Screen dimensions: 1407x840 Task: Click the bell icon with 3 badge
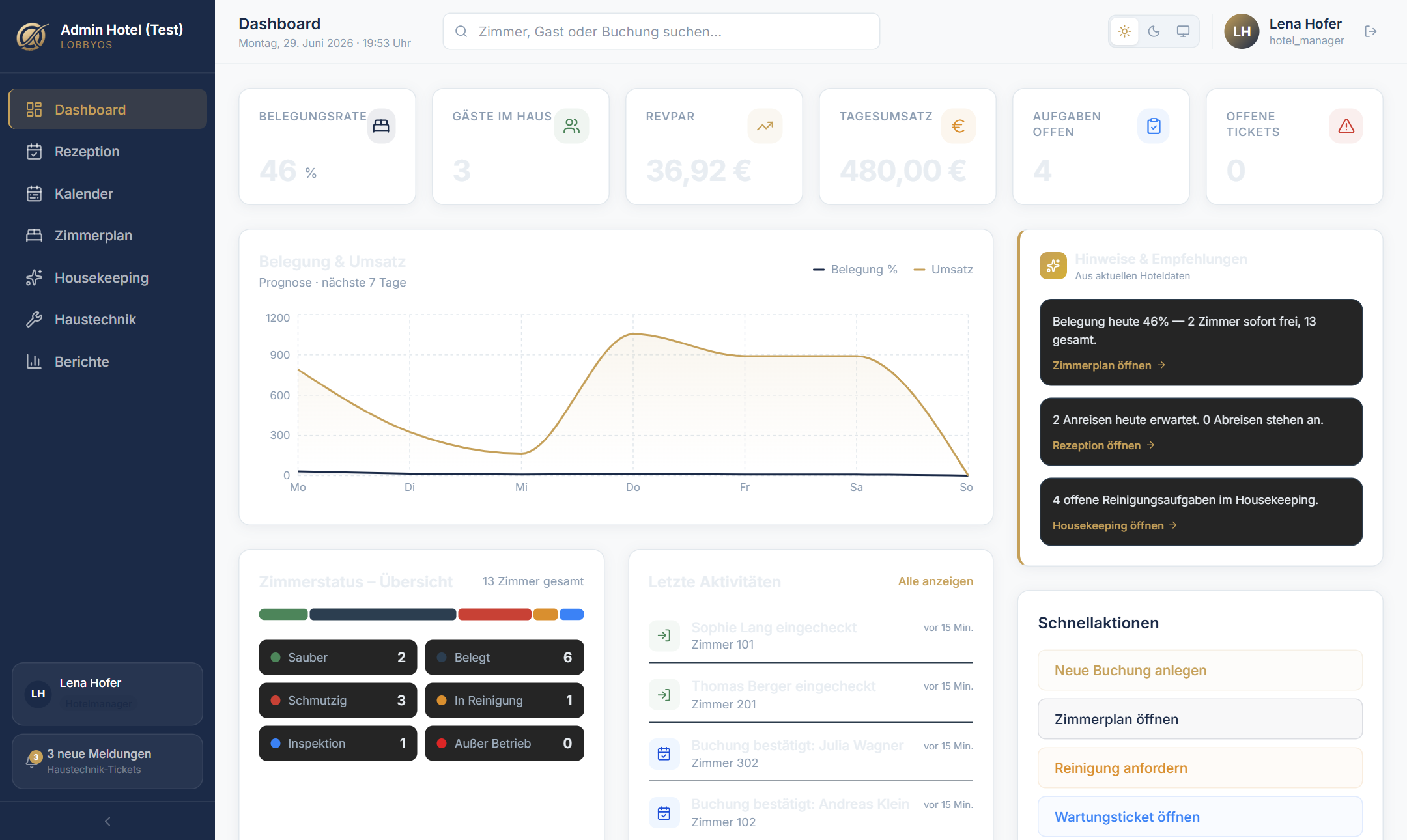(x=33, y=760)
